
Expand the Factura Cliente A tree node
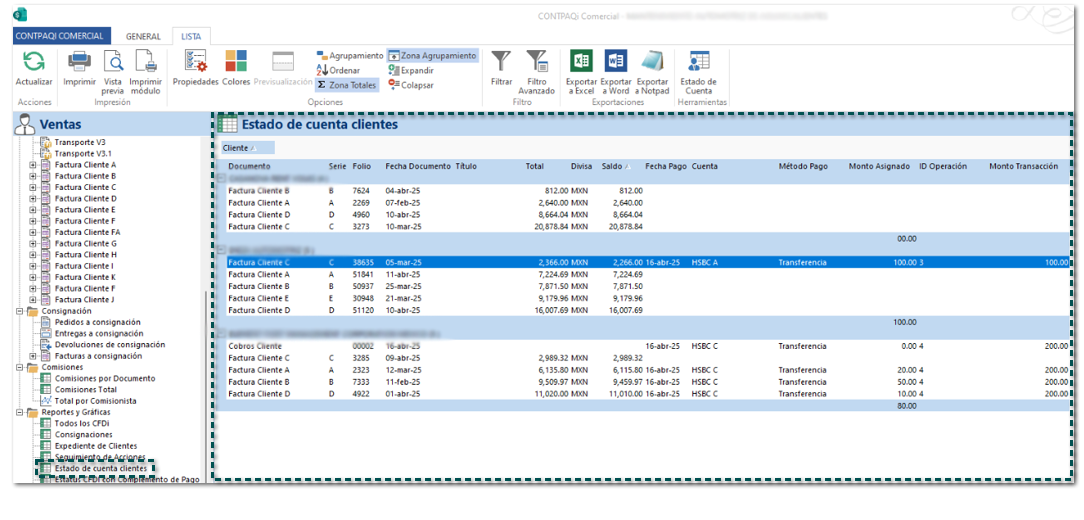33,165
